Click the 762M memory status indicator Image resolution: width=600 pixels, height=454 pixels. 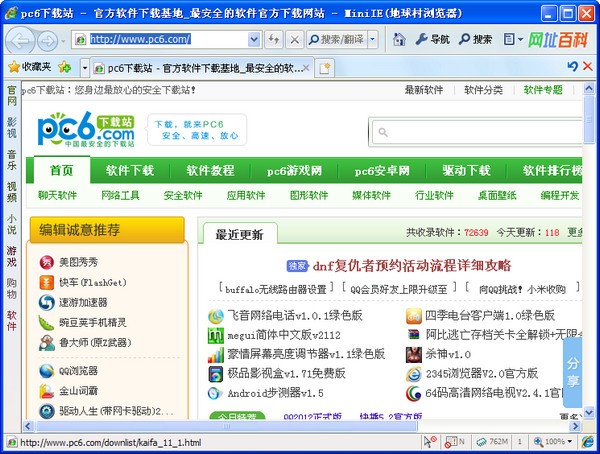point(492,442)
